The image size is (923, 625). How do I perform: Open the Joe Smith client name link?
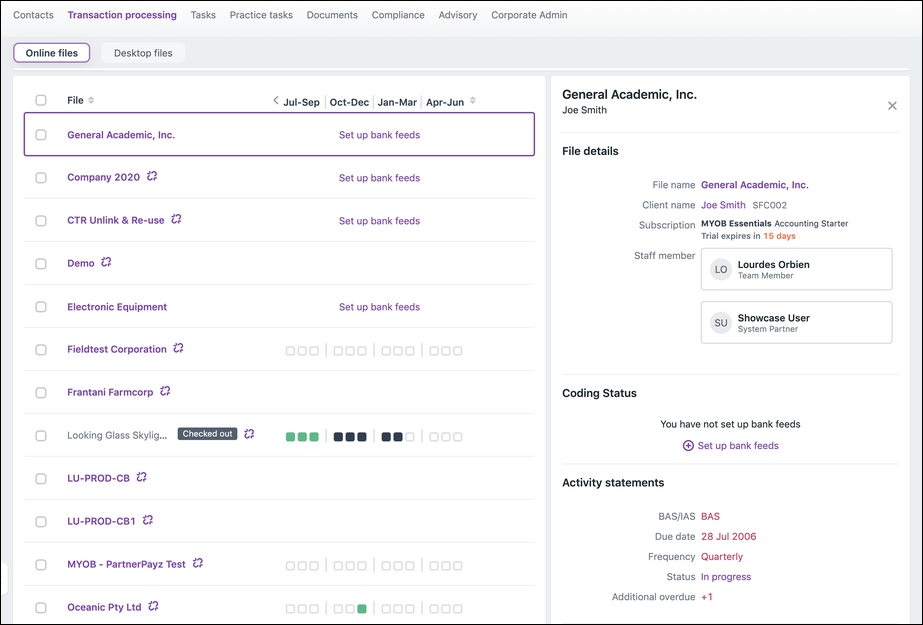point(723,205)
